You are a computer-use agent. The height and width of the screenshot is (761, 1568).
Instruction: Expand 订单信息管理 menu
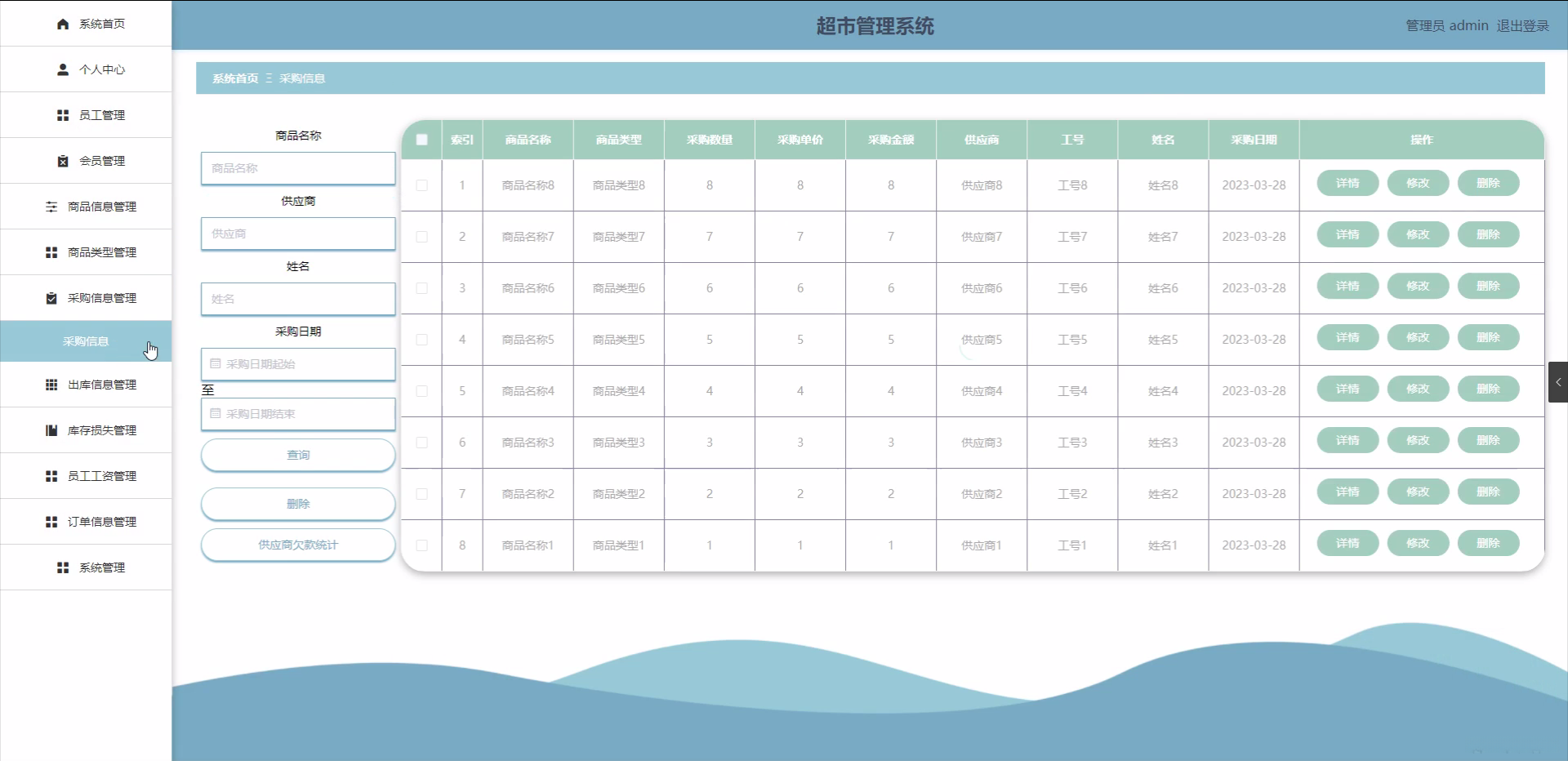pyautogui.click(x=86, y=522)
